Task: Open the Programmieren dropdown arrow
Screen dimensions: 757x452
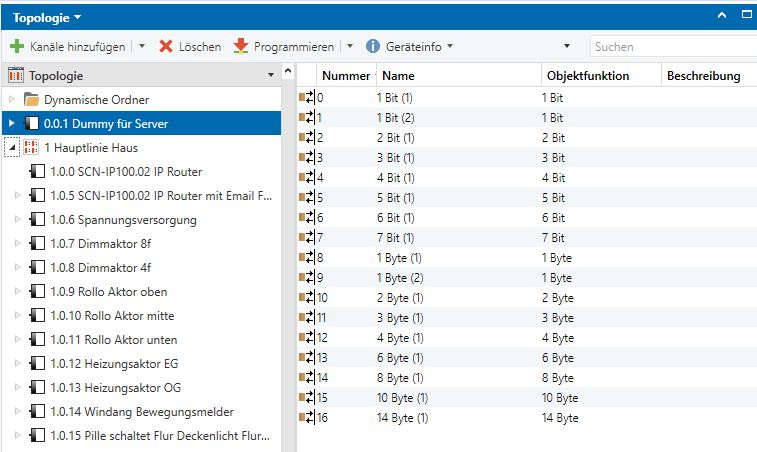Action: (x=350, y=47)
